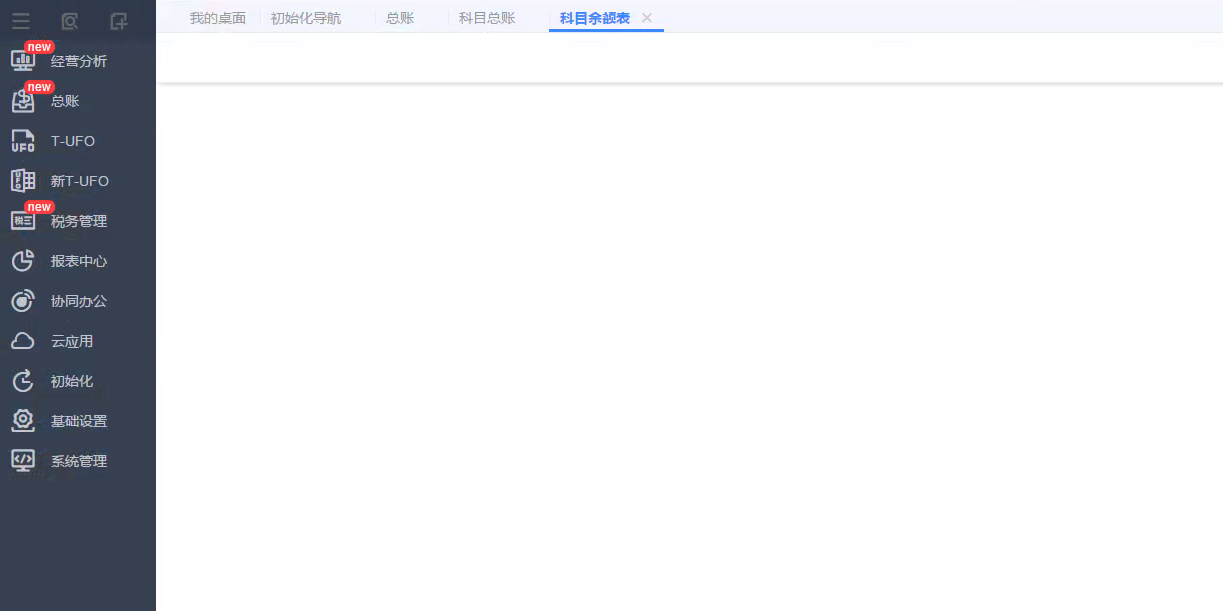This screenshot has height=611, width=1223.
Task: Switch to the 我的桌面 tab
Action: 218,18
